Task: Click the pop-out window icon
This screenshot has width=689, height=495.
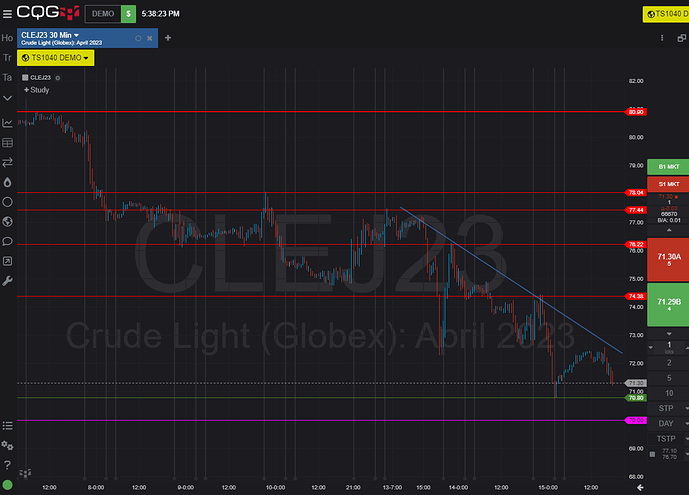Action: point(682,38)
